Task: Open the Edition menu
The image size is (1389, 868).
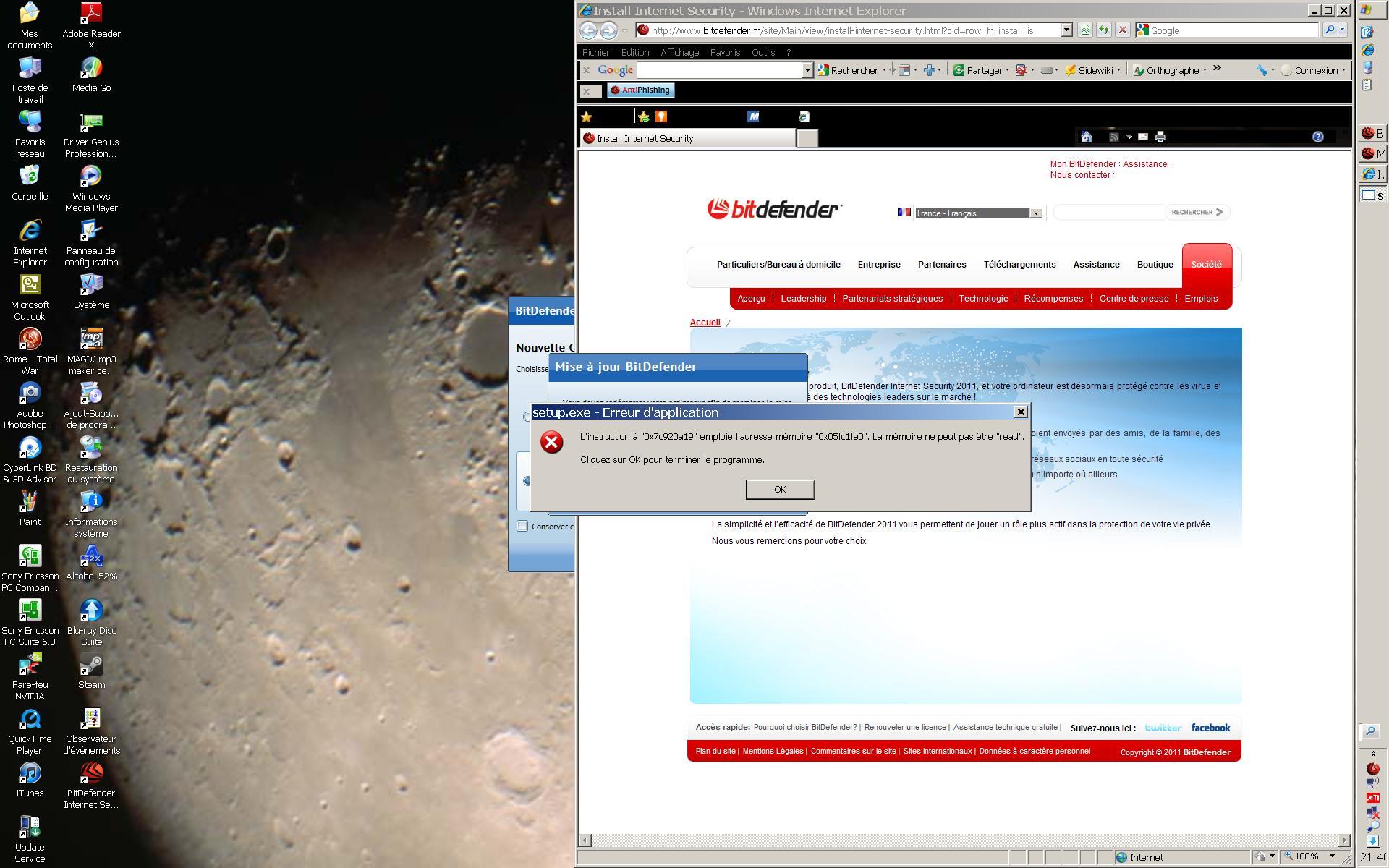Action: pyautogui.click(x=635, y=53)
